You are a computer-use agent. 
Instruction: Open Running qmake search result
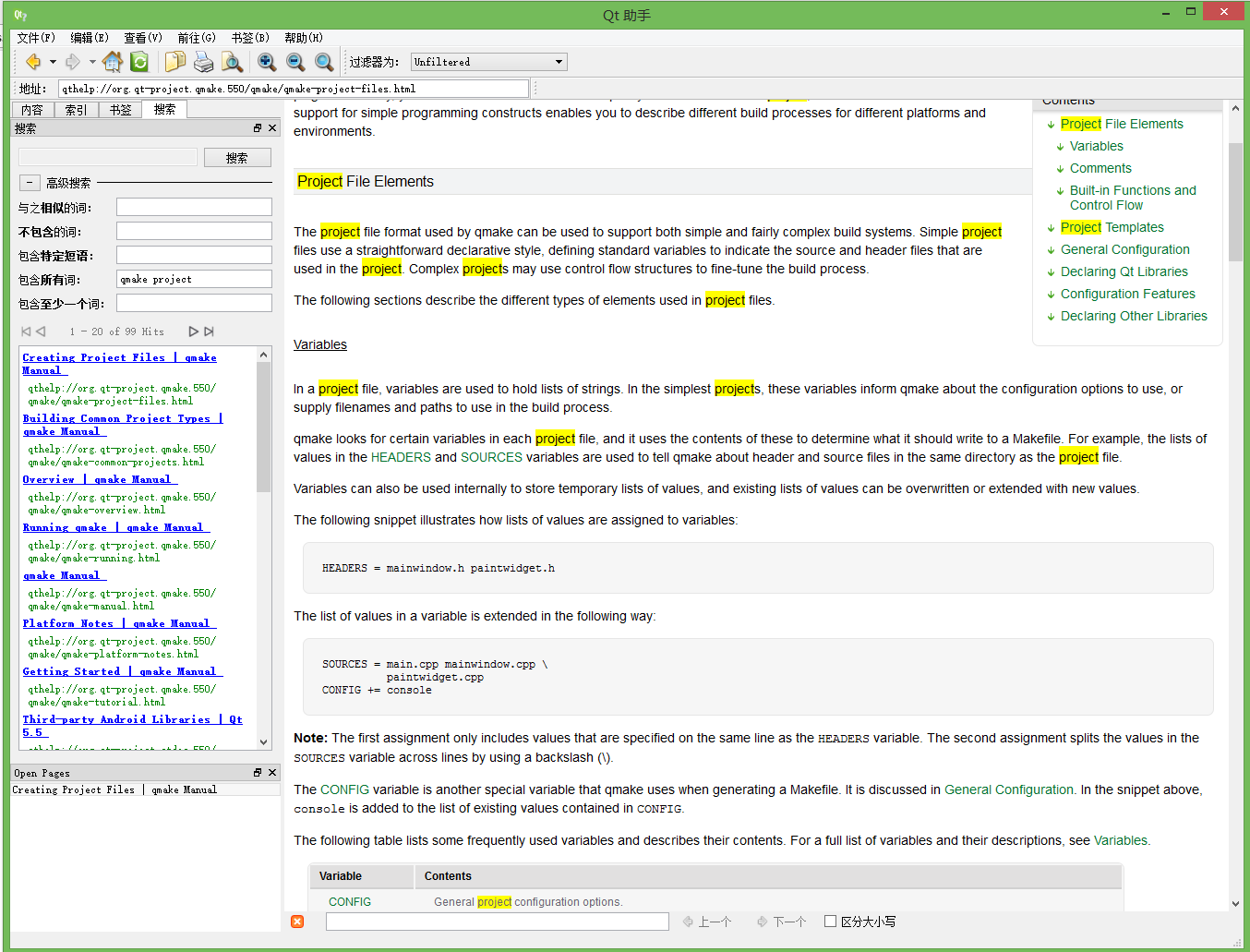tap(116, 527)
